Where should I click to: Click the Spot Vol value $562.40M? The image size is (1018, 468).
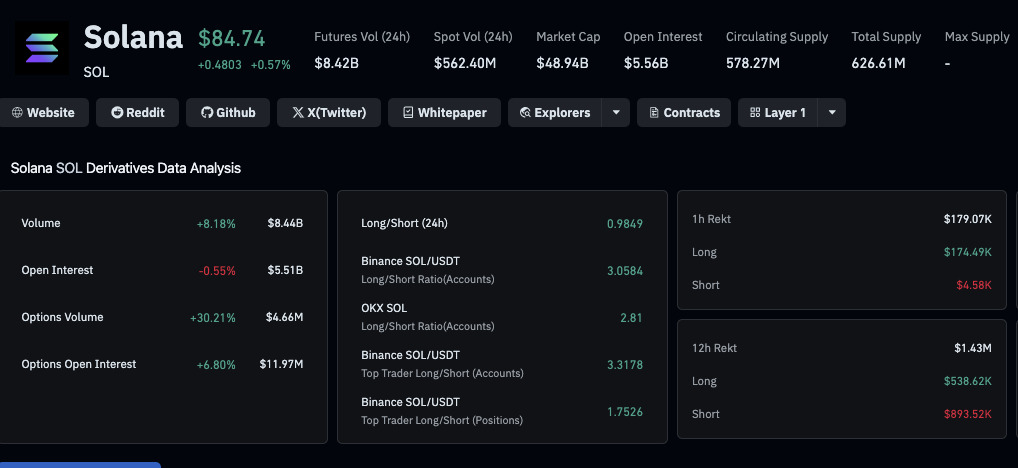click(x=466, y=64)
